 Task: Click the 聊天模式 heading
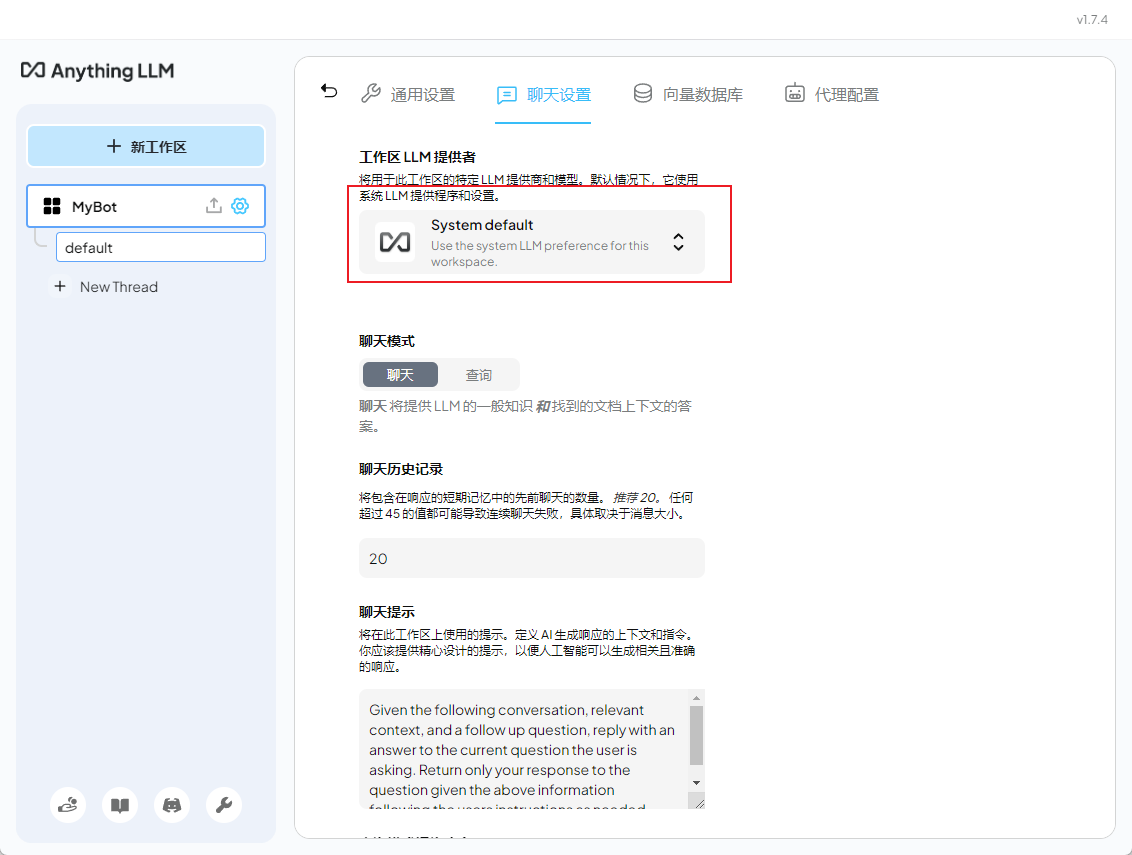[387, 341]
